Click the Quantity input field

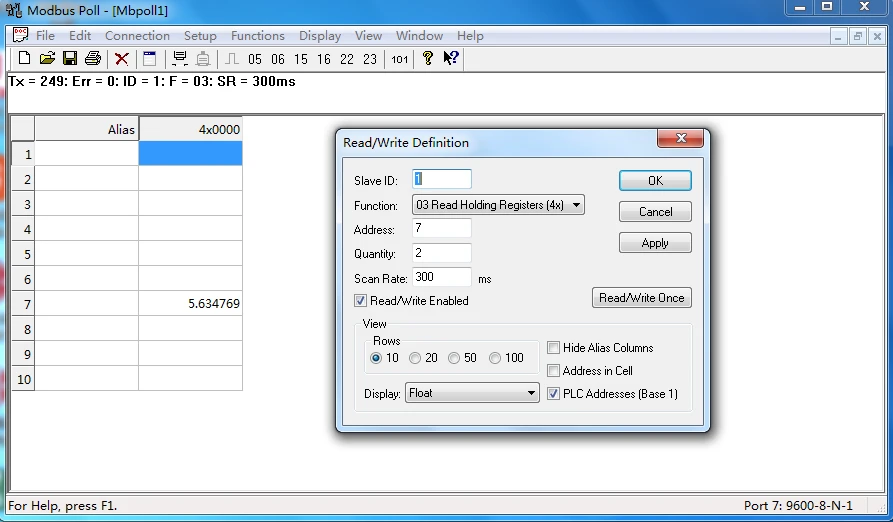441,253
